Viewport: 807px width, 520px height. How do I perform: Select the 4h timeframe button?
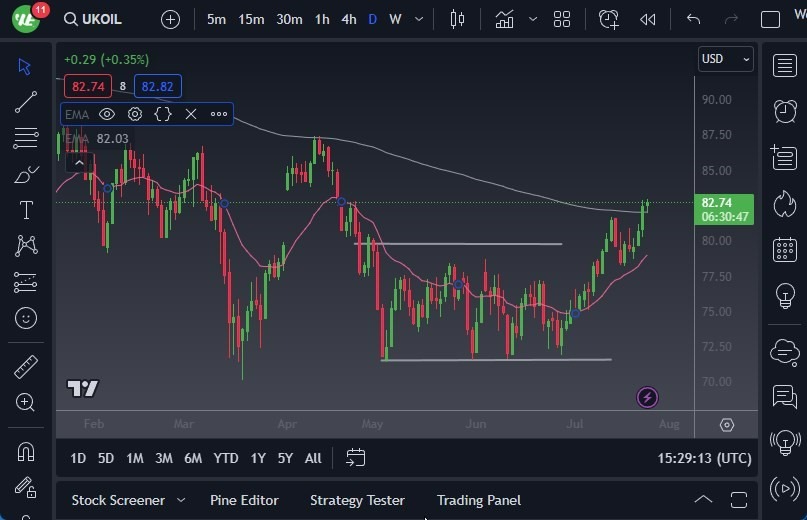pos(348,19)
